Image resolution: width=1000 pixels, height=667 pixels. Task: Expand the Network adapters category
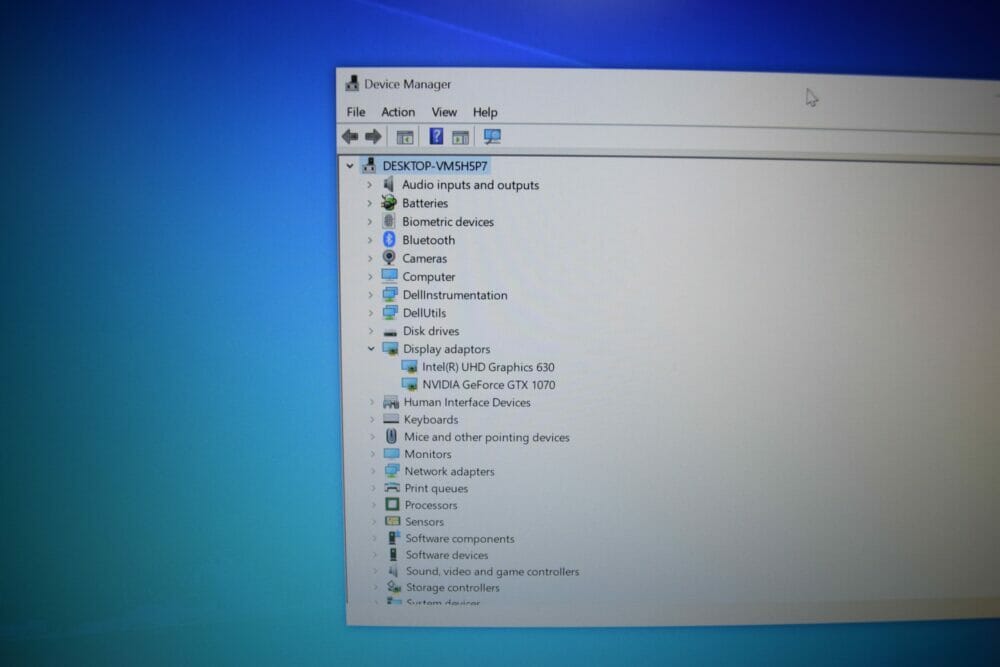click(373, 471)
